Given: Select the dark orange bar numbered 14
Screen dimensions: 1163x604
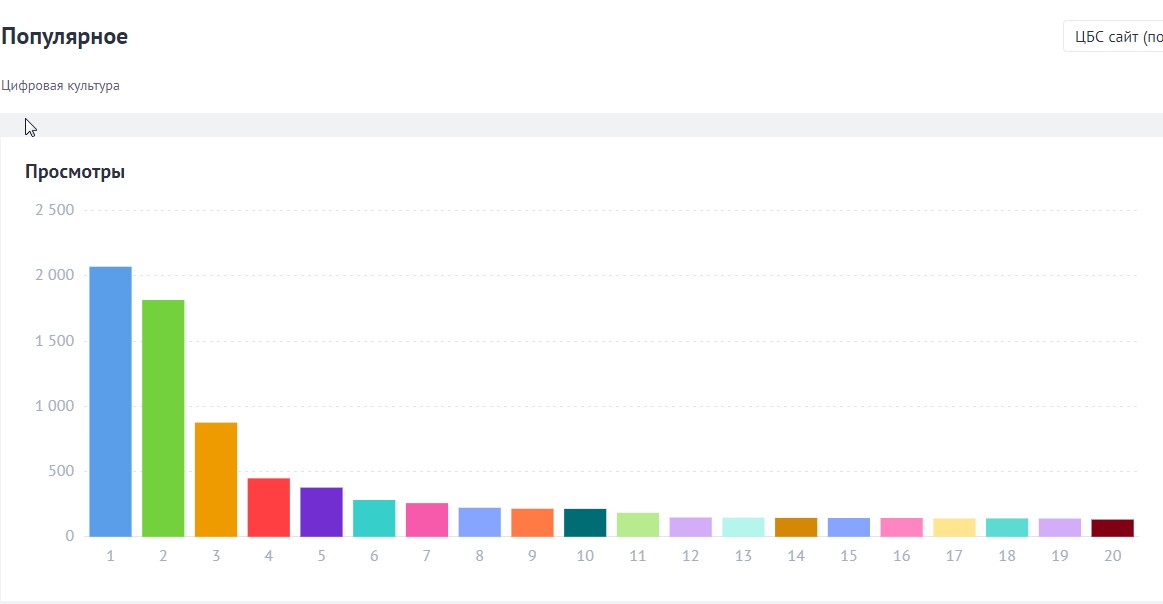Looking at the screenshot, I should [796, 527].
